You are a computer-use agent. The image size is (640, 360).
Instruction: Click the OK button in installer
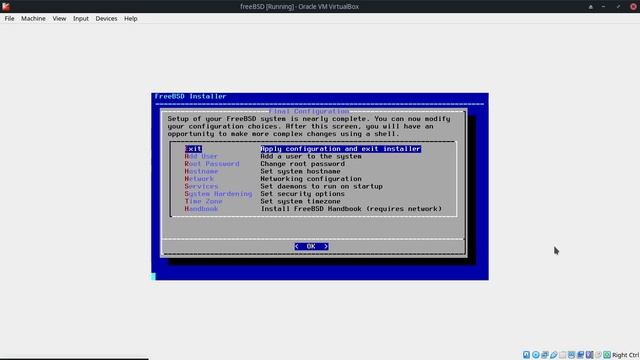click(x=311, y=246)
